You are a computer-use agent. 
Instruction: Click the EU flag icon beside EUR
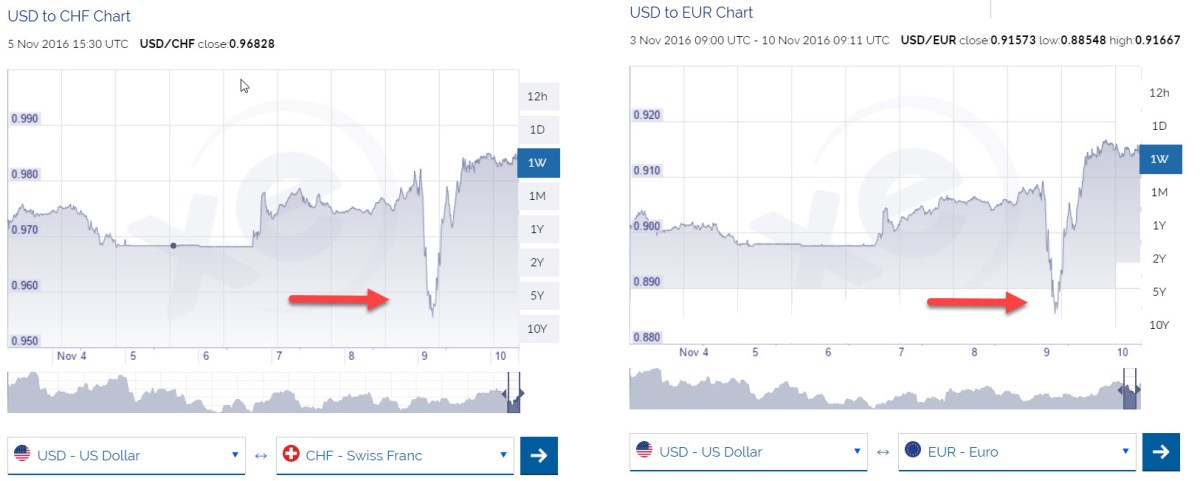(x=913, y=451)
